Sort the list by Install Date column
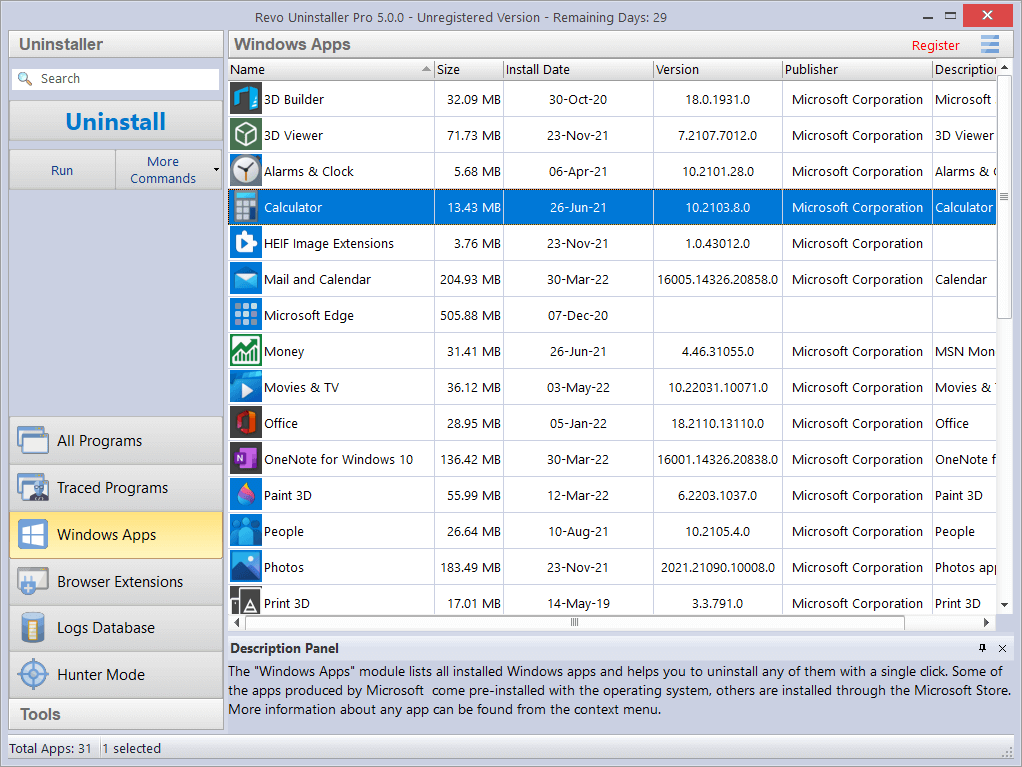This screenshot has width=1022, height=767. (x=577, y=70)
